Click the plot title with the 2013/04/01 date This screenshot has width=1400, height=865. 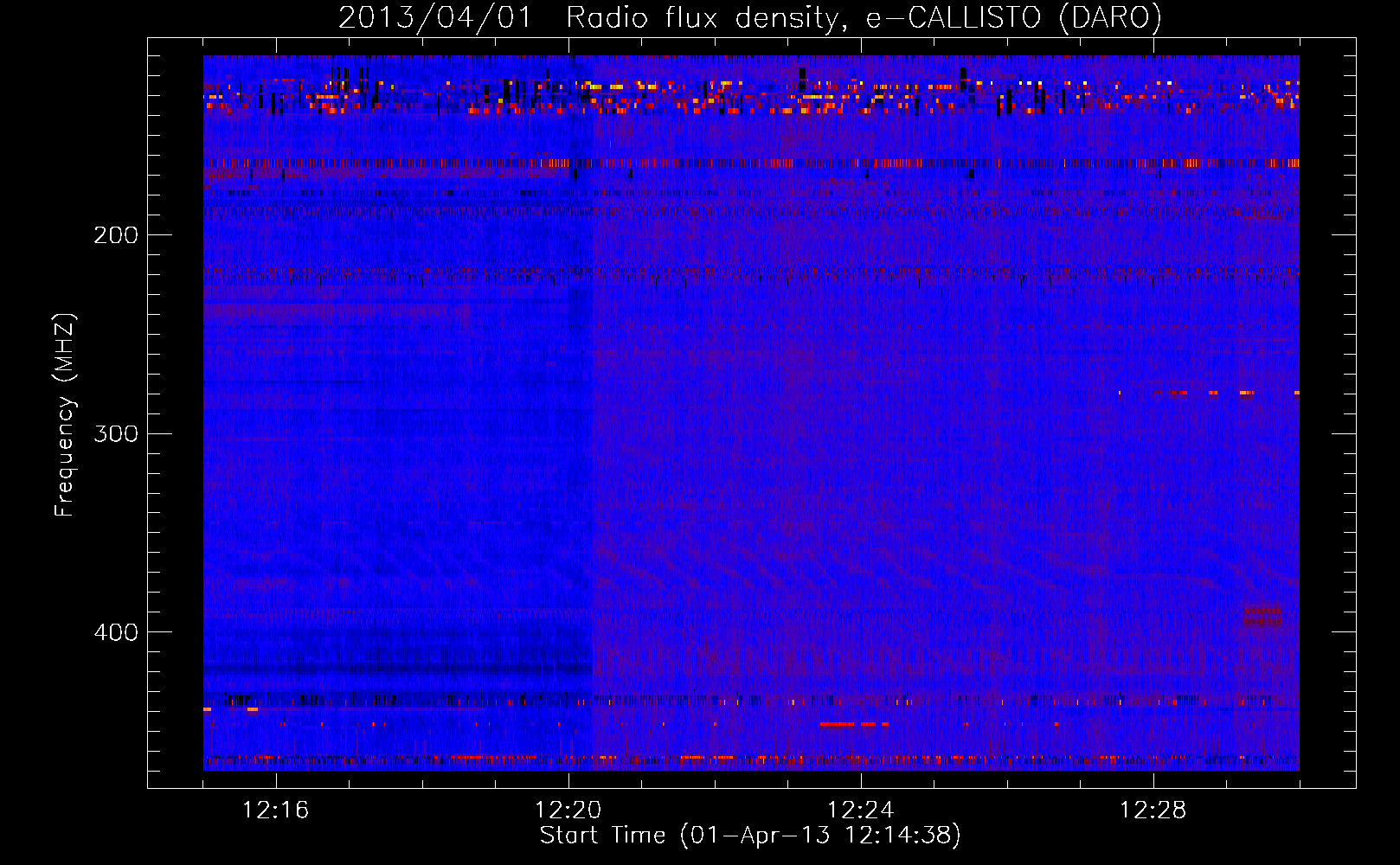[x=750, y=18]
